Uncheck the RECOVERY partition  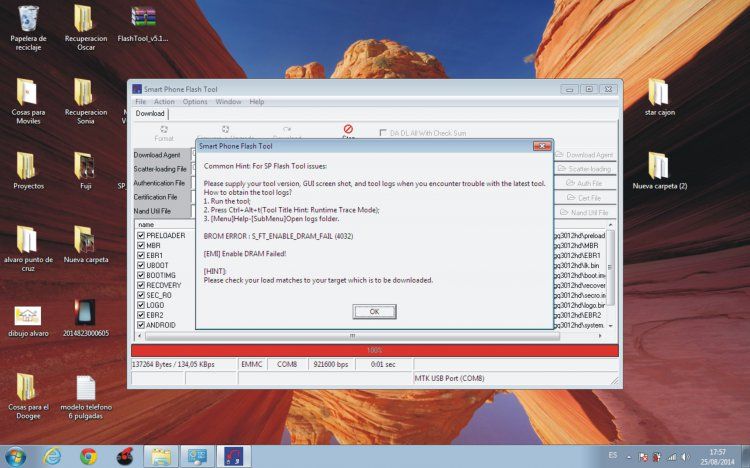tap(141, 285)
